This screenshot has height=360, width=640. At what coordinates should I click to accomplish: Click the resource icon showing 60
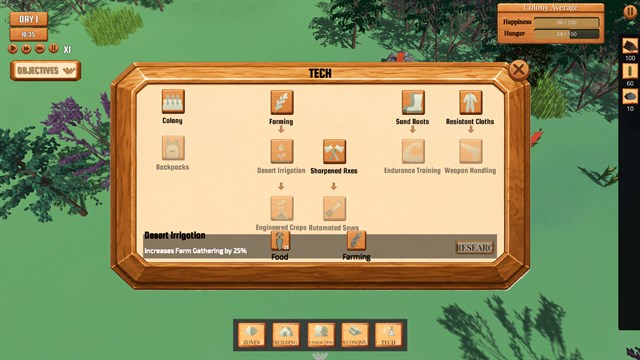coord(630,71)
